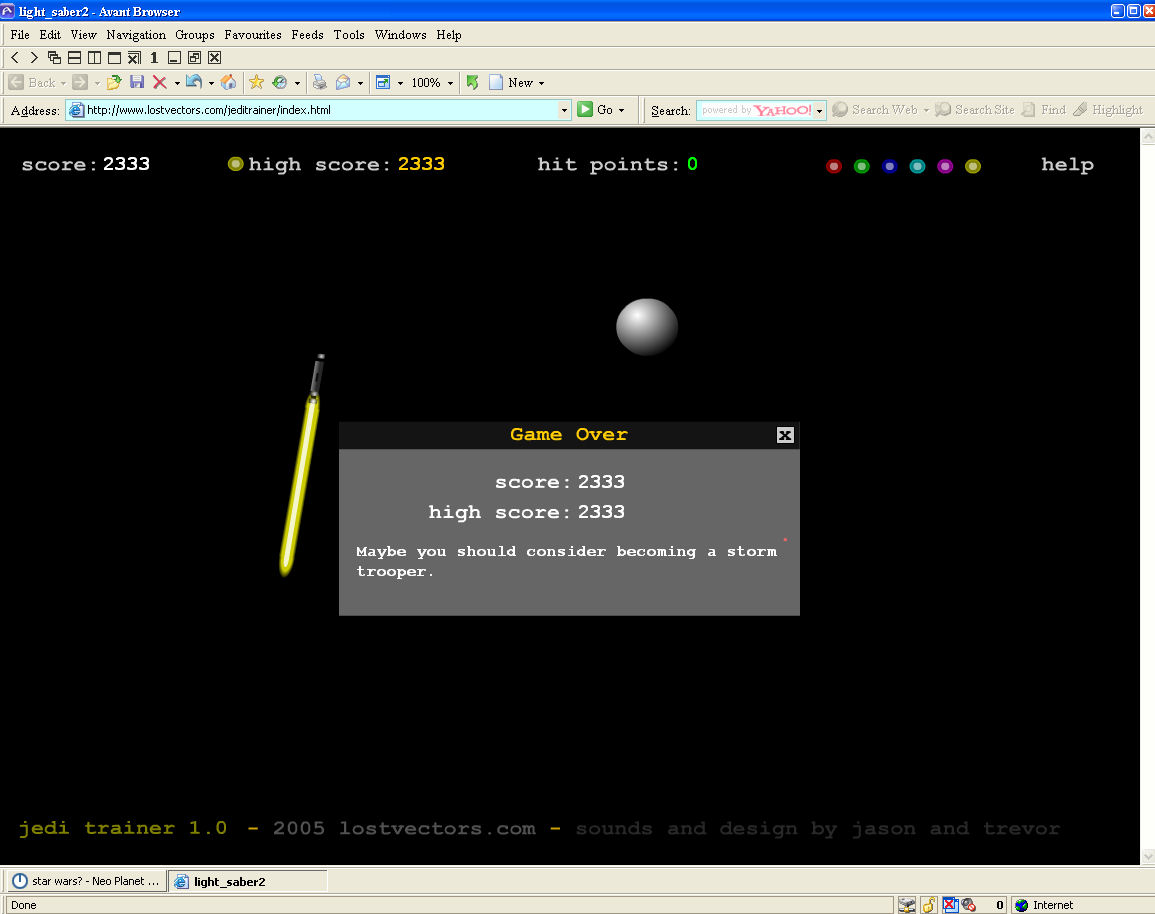Stop loading with the red X icon

point(160,82)
